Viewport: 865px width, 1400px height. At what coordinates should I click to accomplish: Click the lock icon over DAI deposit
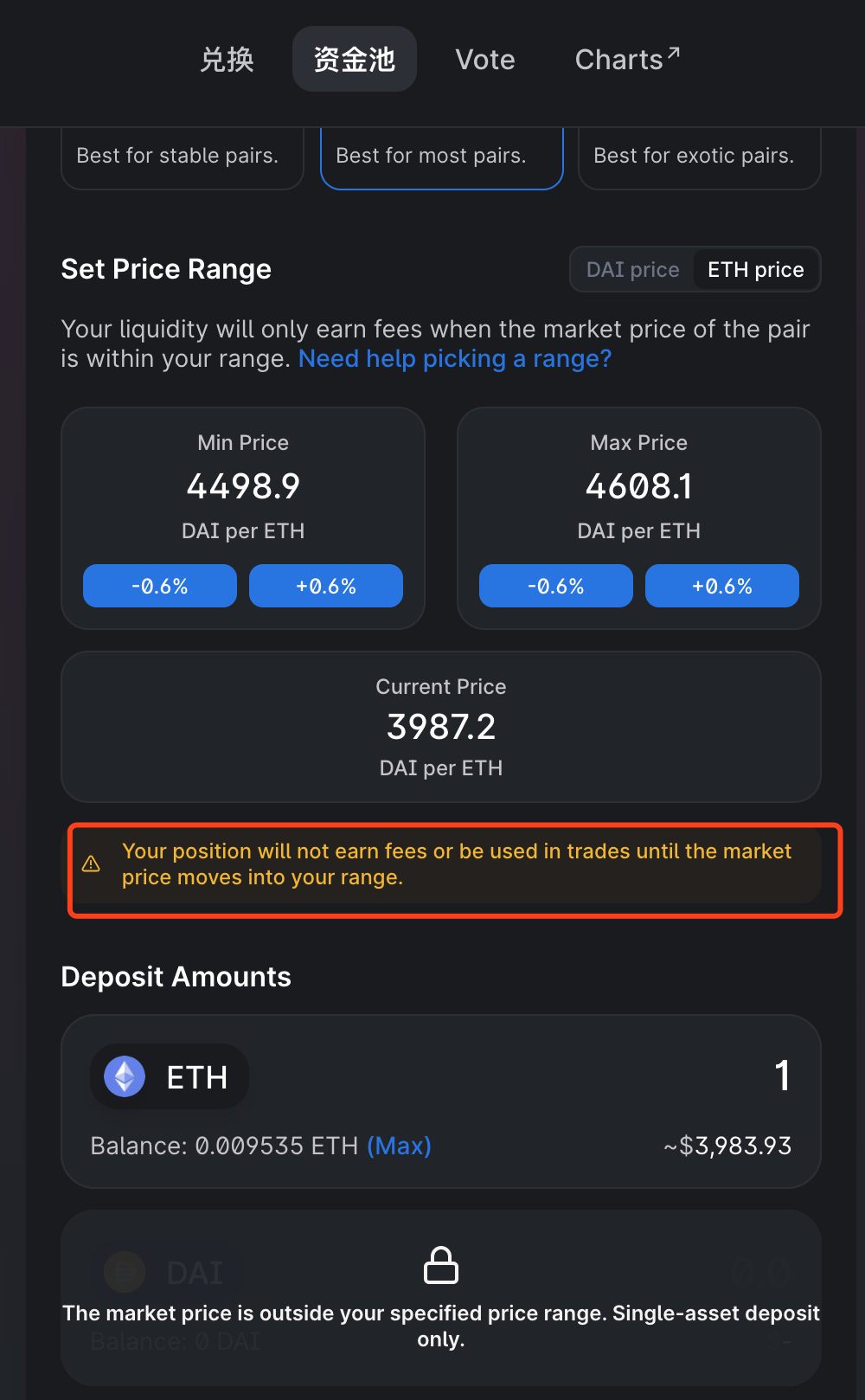(441, 1265)
